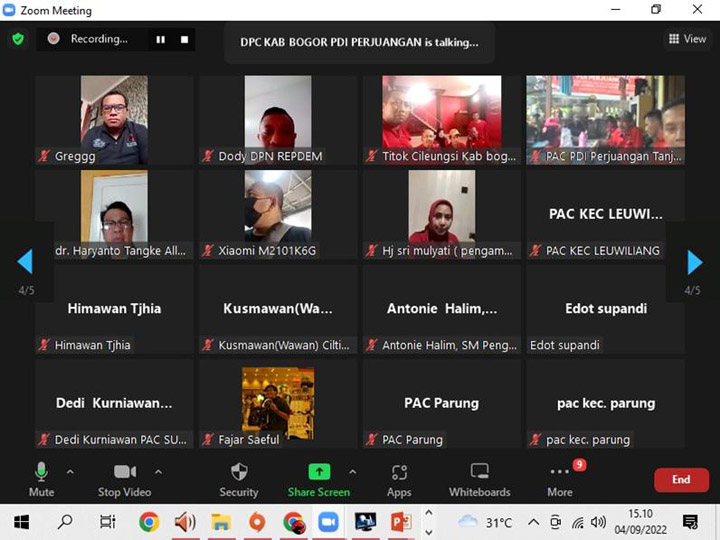Open Google Chrome from the taskbar
Image resolution: width=720 pixels, height=540 pixels.
tap(149, 521)
